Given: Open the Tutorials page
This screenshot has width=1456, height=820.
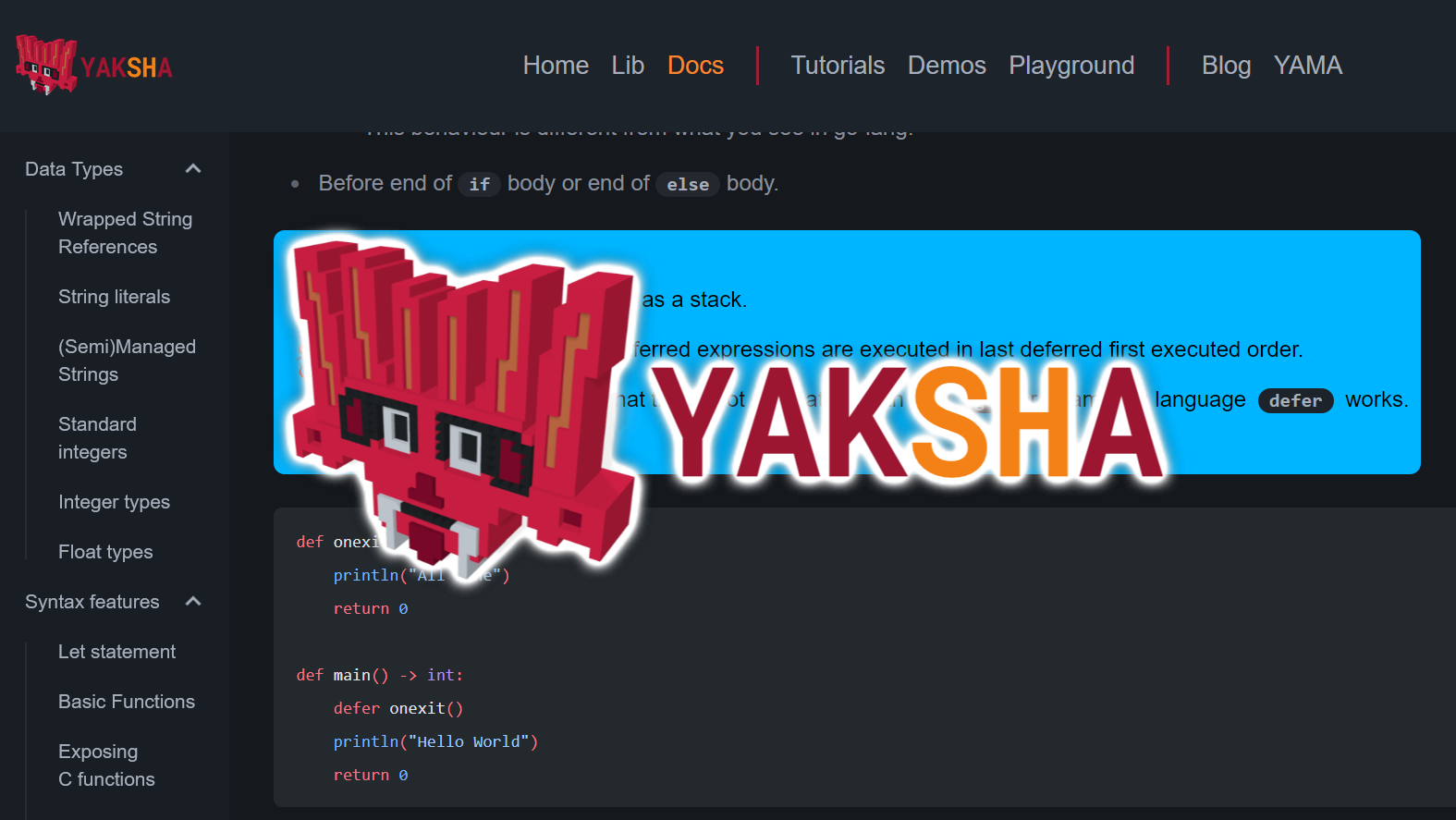Looking at the screenshot, I should (x=838, y=66).
